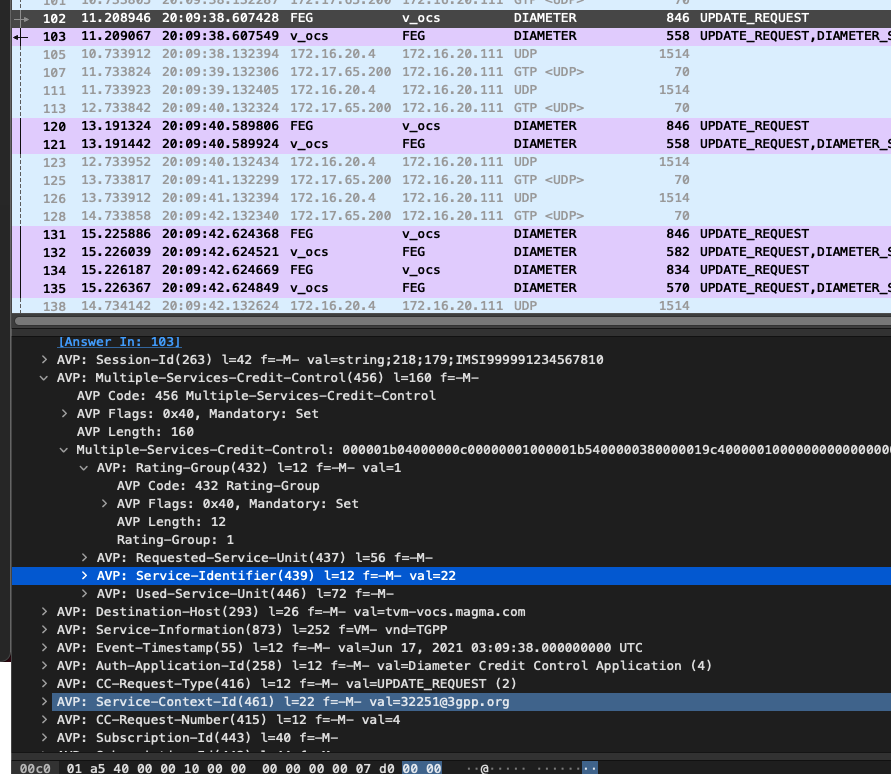
Task: Select the Destination-Host(293) AVP row
Action: 290,612
